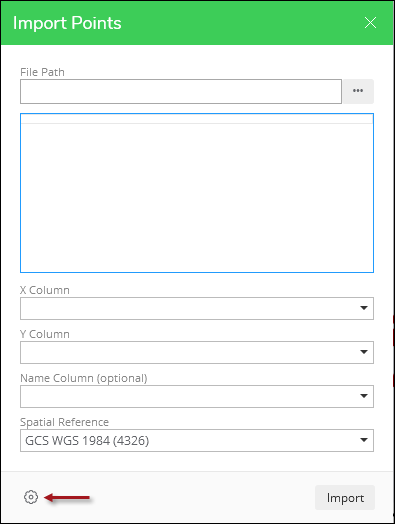Open the X Column dropdown
The image size is (395, 524).
[197, 308]
